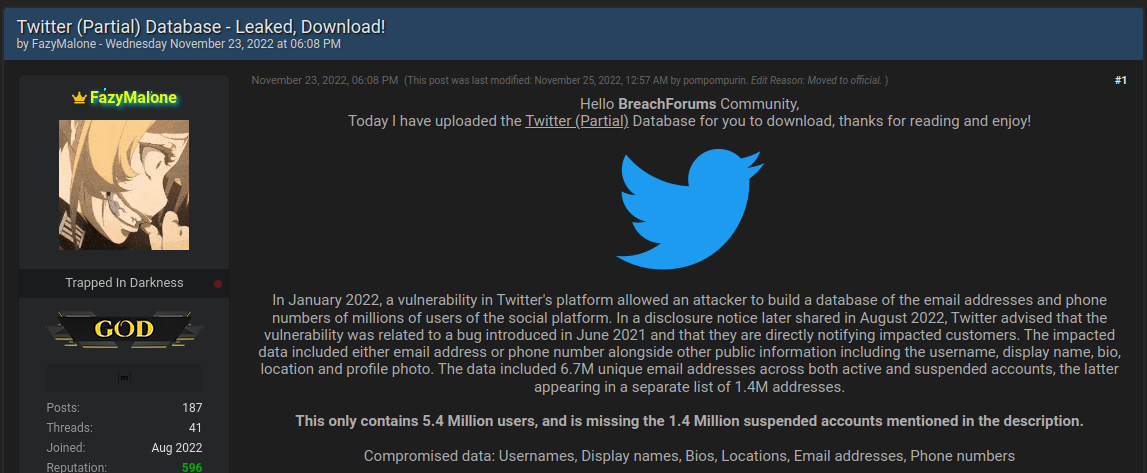Click the Posts count 187
Image resolution: width=1147 pixels, height=473 pixels.
192,408
